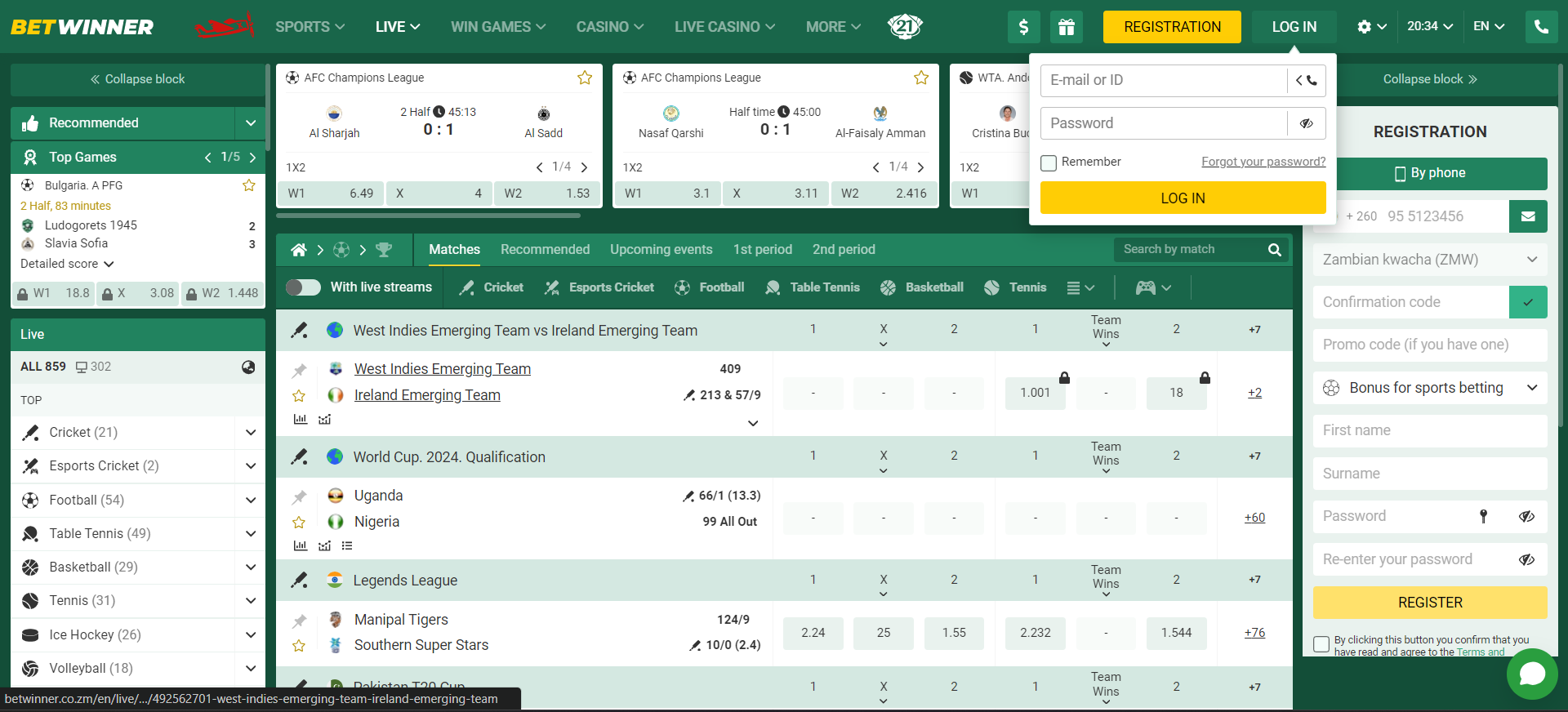Open +76 more markets for Manipal Tigers

[1254, 633]
